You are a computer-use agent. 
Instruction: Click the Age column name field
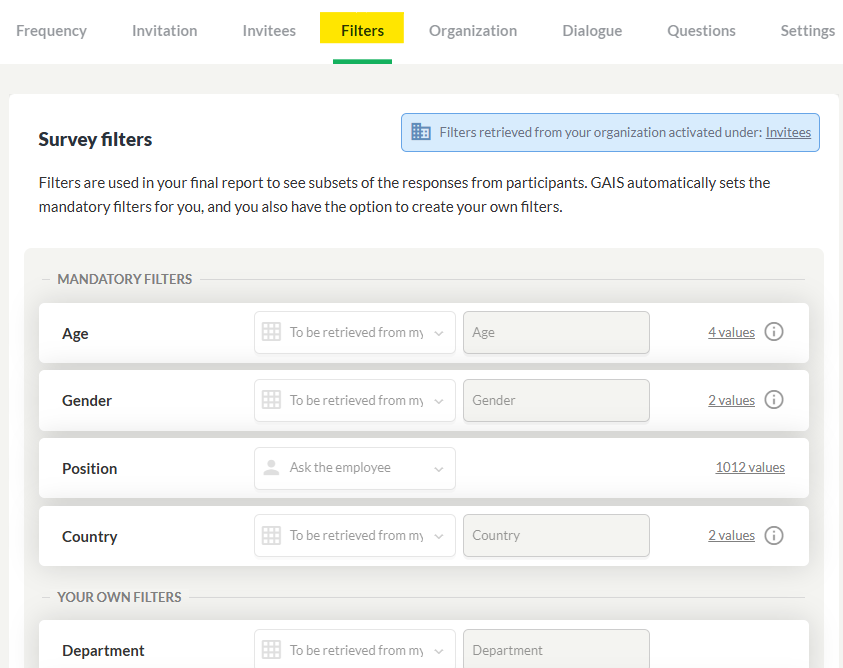(x=556, y=332)
